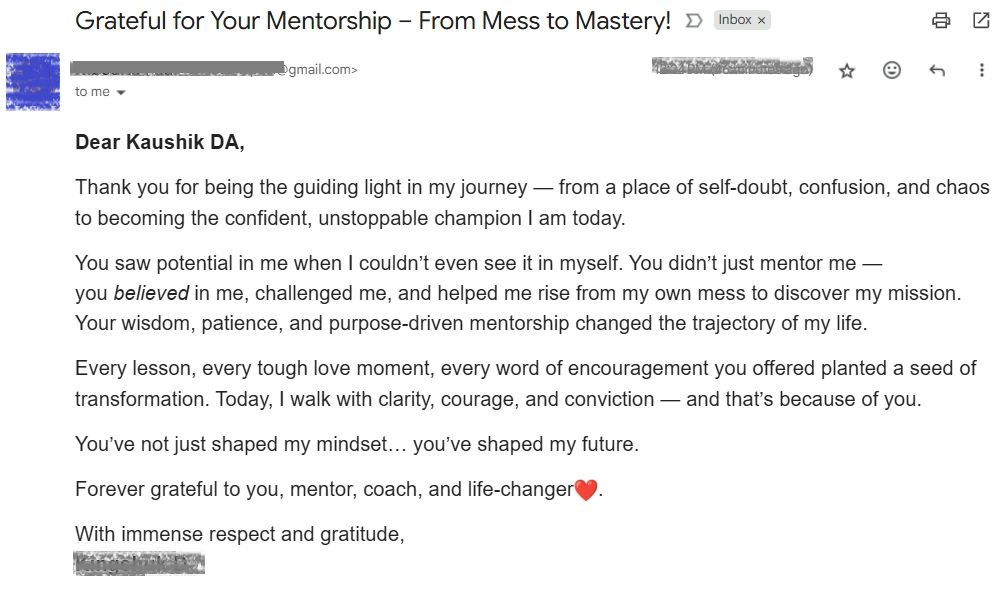Add an emoji reaction to the message
Image resolution: width=994 pixels, height=601 pixels.
click(x=892, y=70)
